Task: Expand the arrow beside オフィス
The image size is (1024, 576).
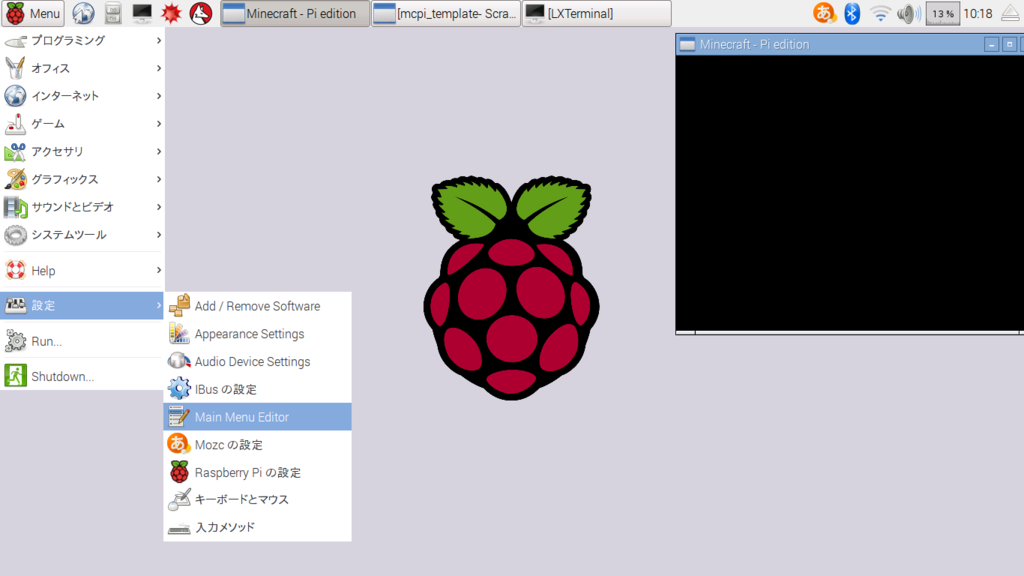Action: [x=159, y=68]
